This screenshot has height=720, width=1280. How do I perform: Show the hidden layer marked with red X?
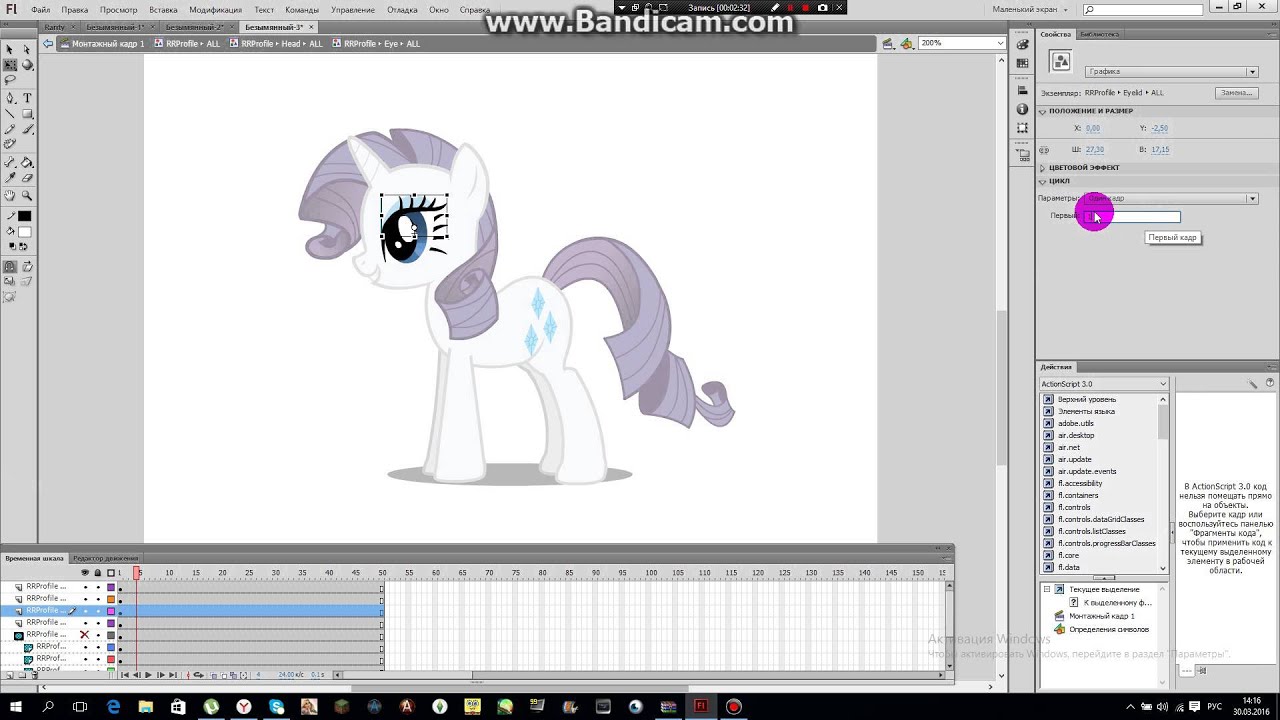click(85, 634)
